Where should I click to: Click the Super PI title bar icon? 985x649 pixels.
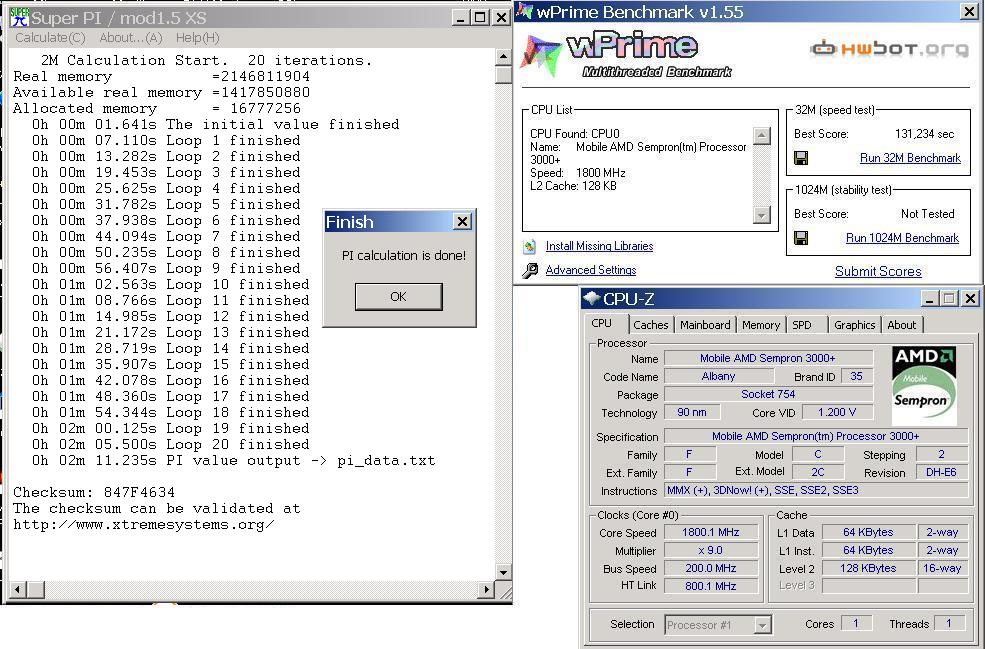19,18
